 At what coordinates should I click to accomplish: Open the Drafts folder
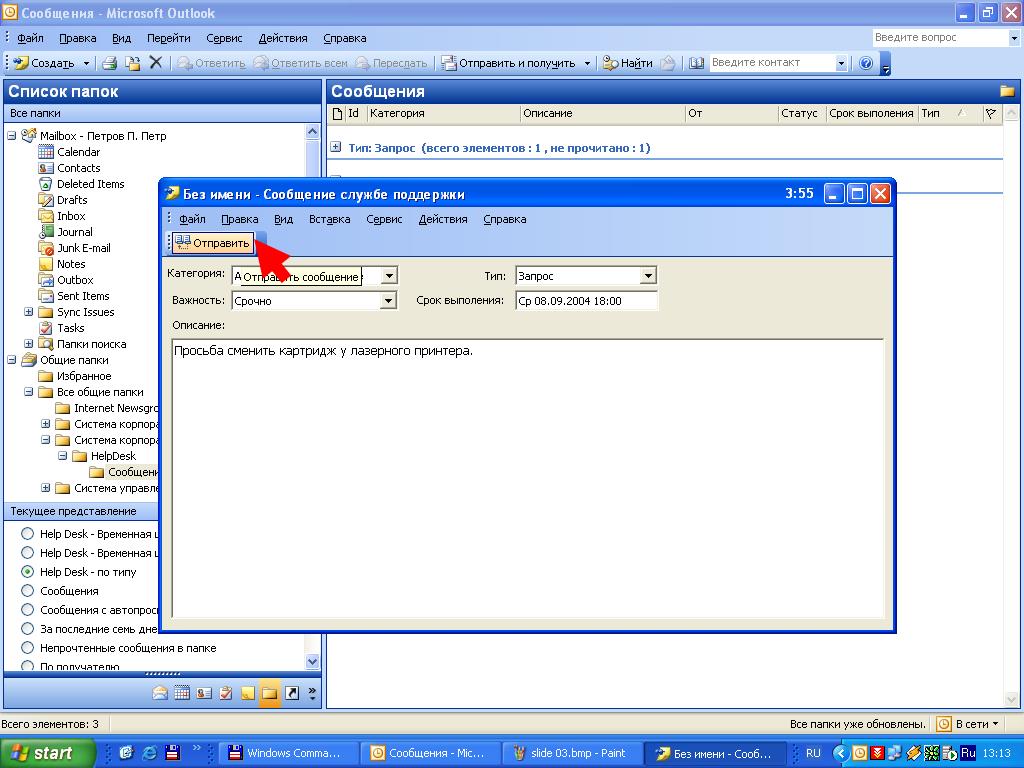(x=72, y=200)
